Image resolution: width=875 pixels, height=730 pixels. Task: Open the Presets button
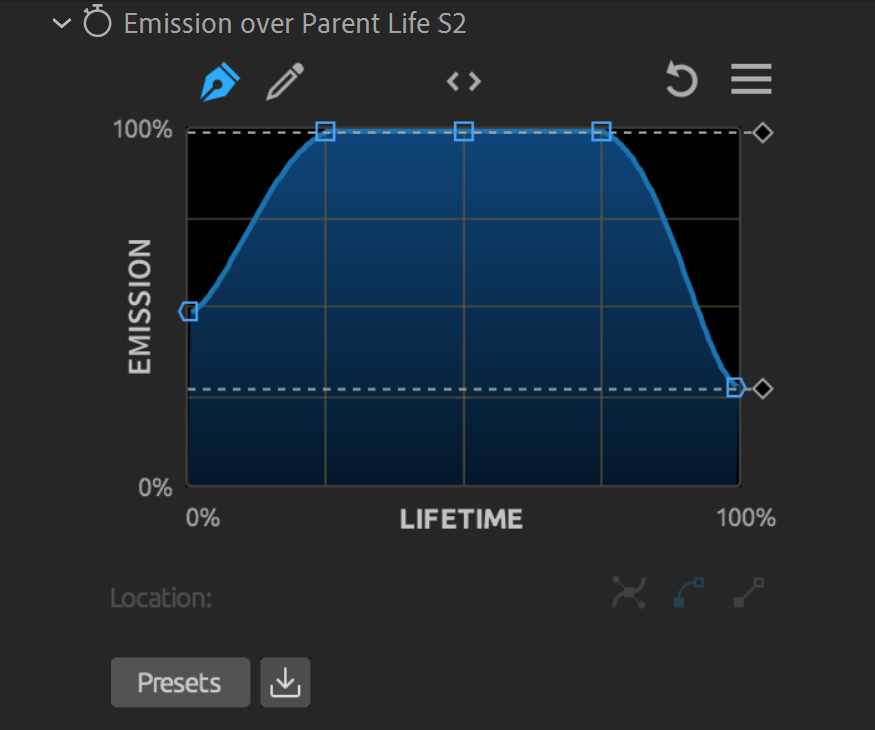pos(180,682)
